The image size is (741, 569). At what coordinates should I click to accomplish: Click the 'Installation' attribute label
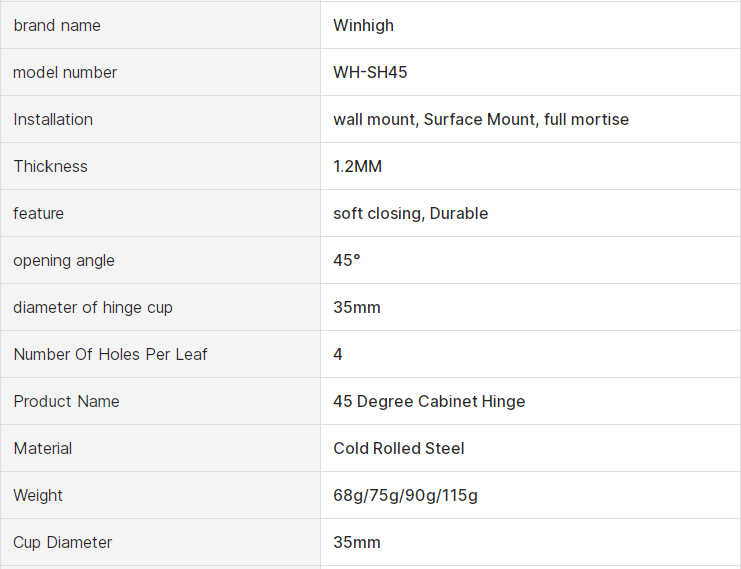pyautogui.click(x=53, y=120)
